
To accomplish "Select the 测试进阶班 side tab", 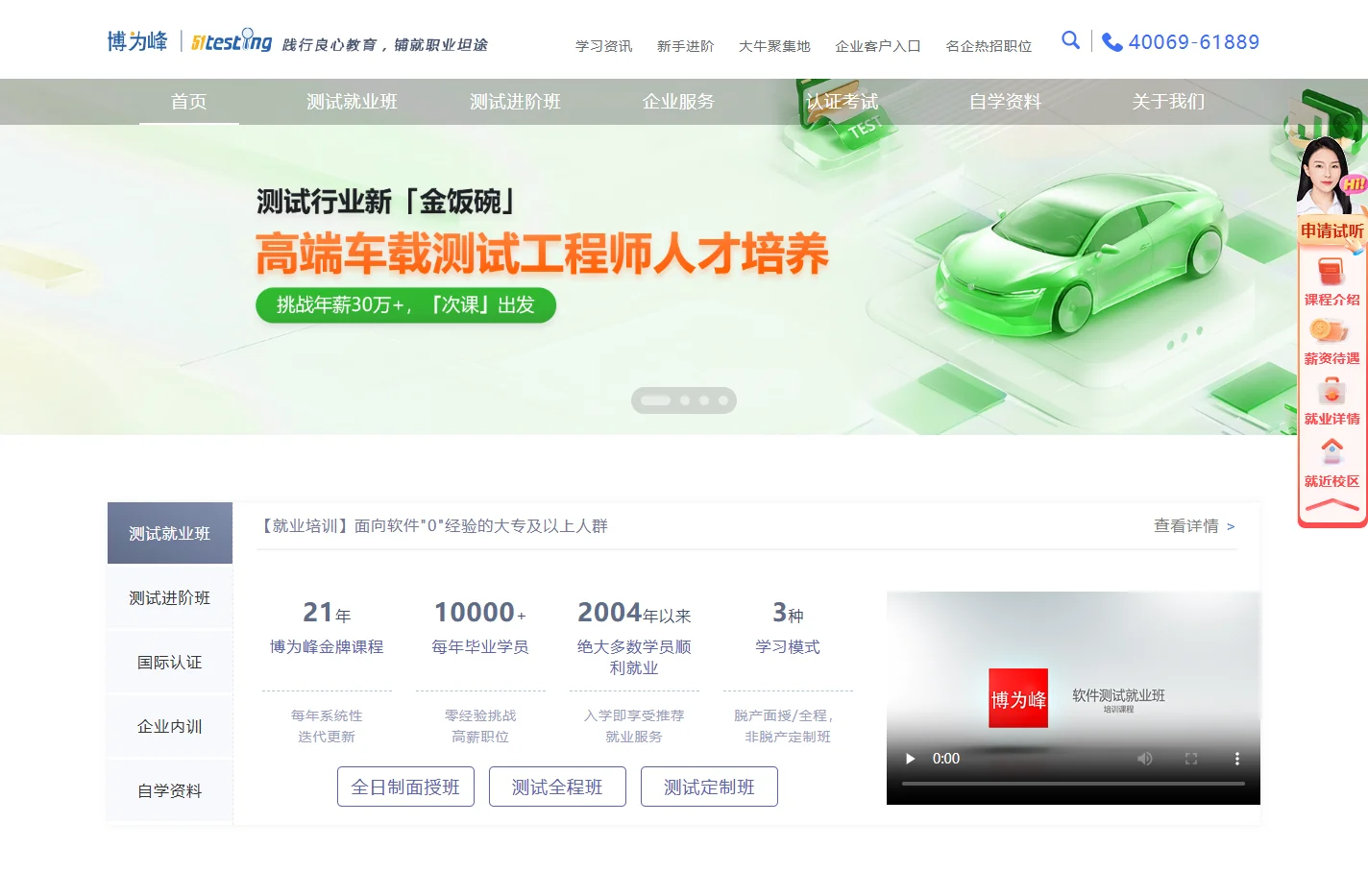I will click(170, 597).
